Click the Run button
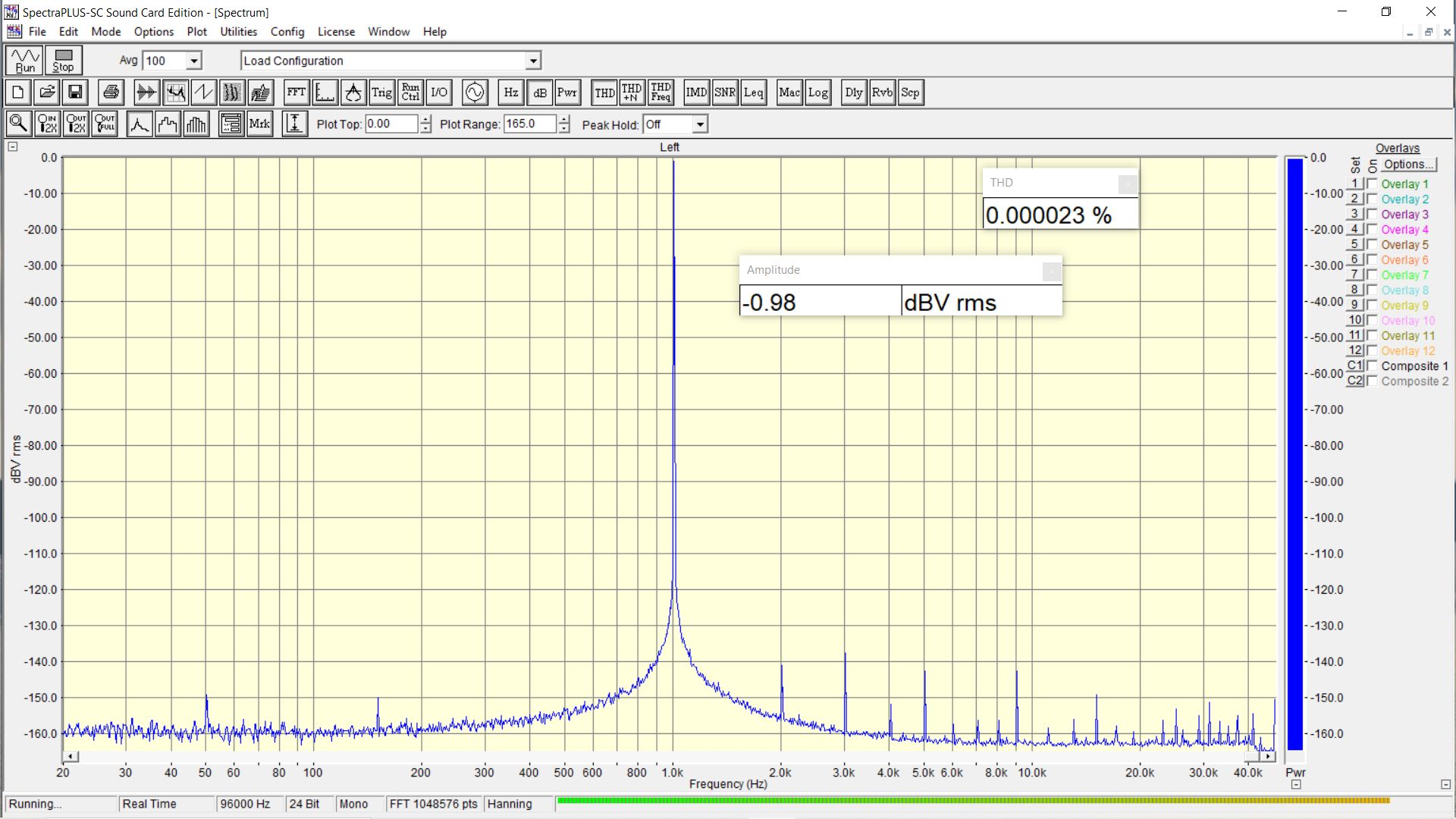 coord(25,61)
